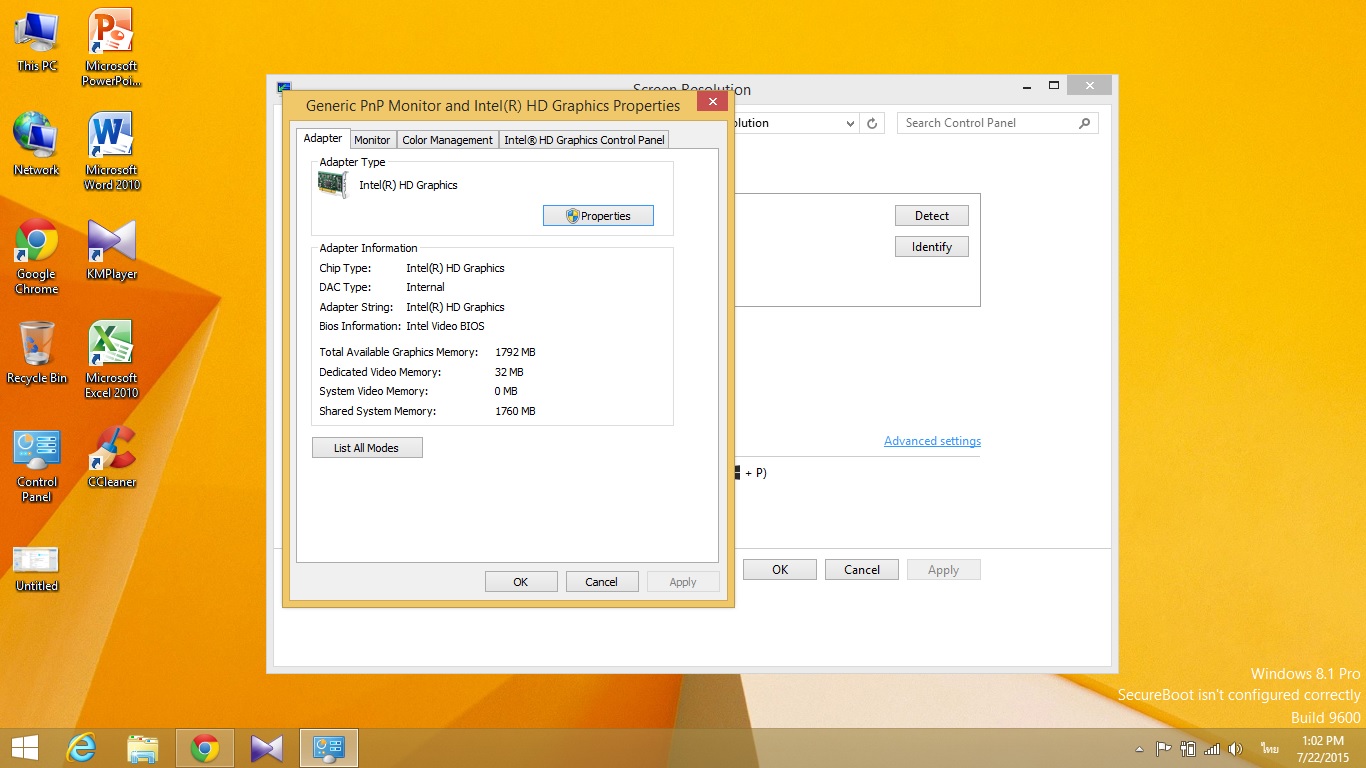Open File Explorer from the taskbar

[x=143, y=748]
